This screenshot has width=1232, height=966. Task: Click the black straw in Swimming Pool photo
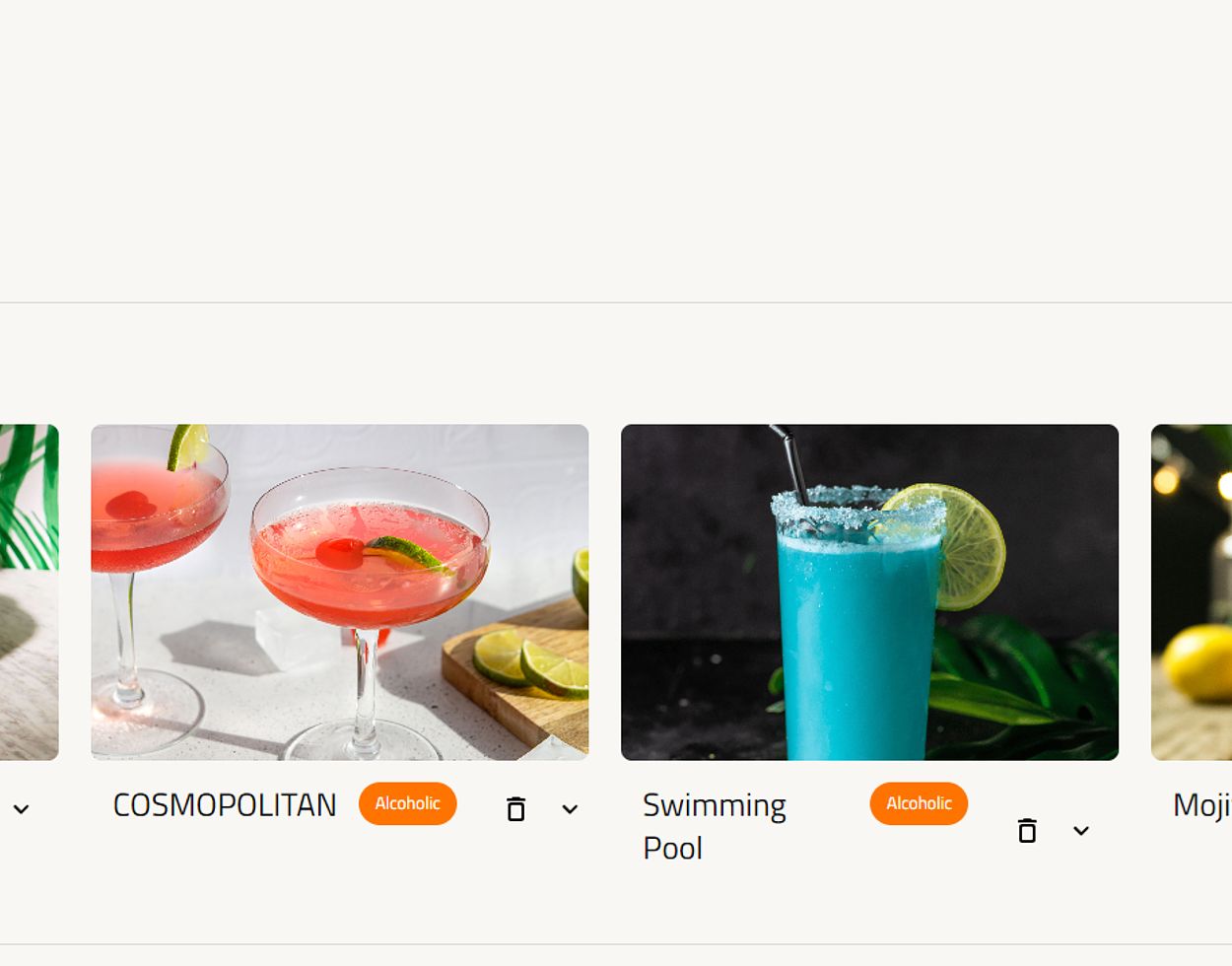pos(790,464)
